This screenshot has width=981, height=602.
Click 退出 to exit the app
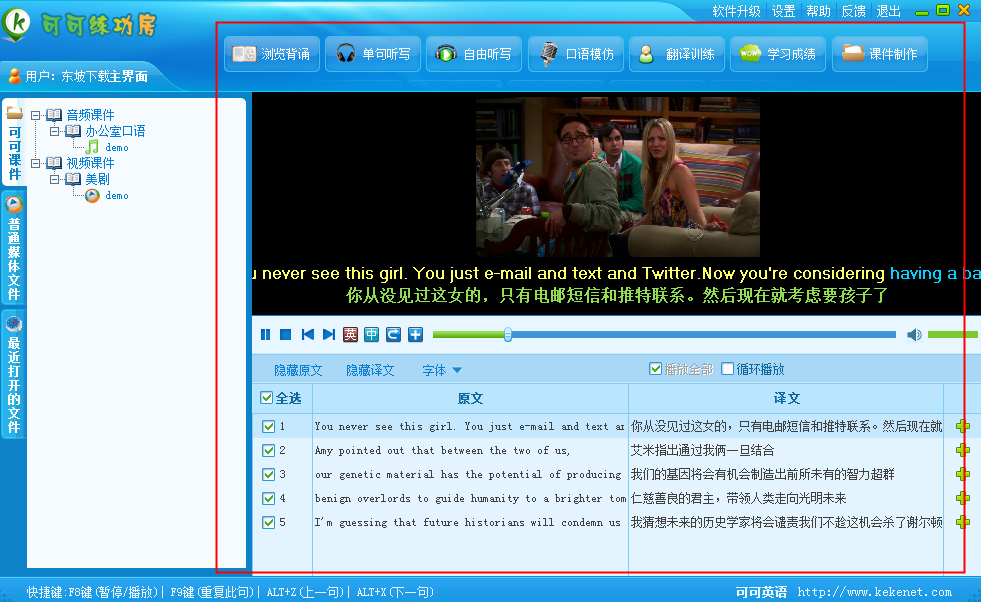[x=888, y=11]
